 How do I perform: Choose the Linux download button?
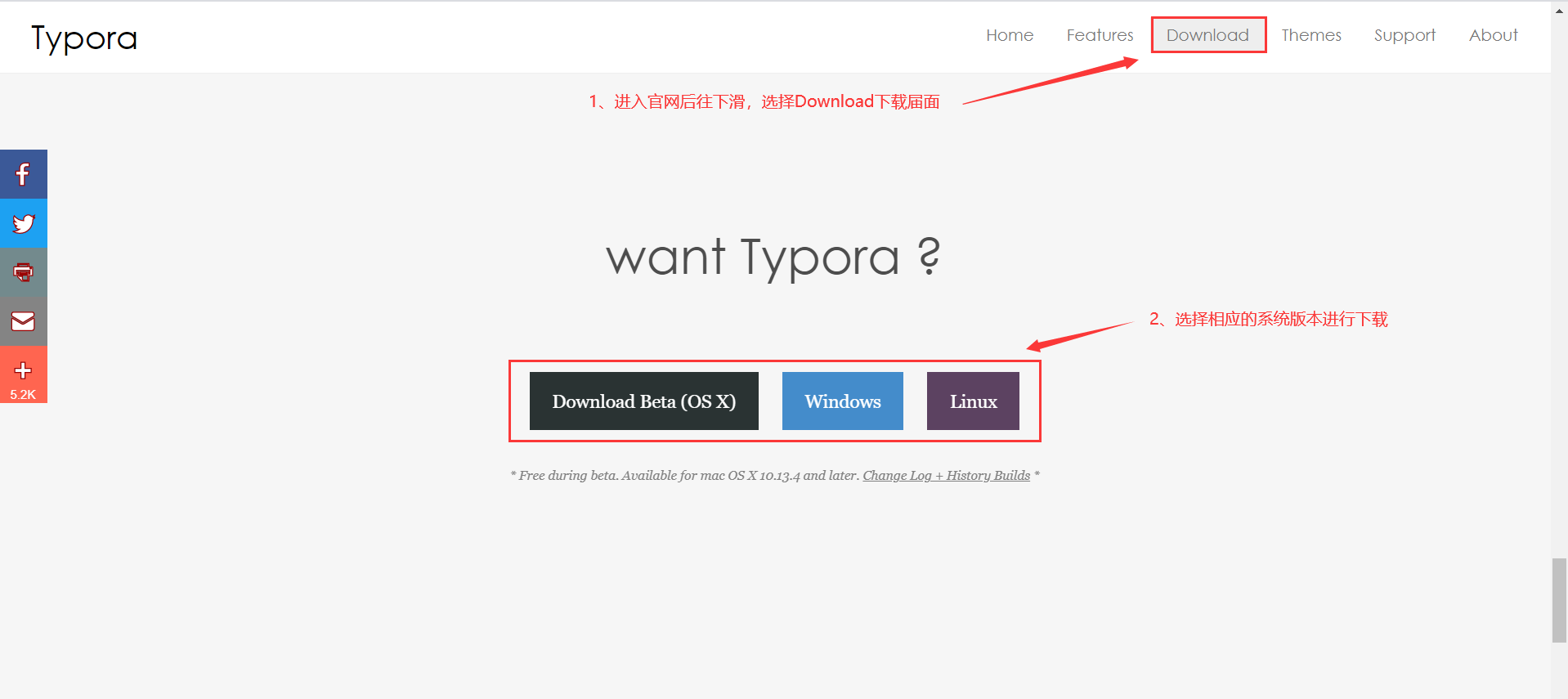click(x=973, y=401)
